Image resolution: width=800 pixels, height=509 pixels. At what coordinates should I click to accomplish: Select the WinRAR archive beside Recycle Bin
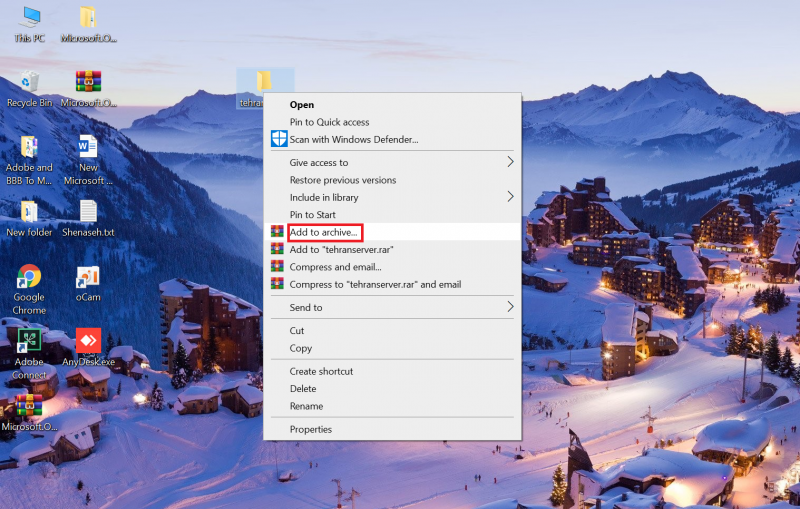pos(88,83)
